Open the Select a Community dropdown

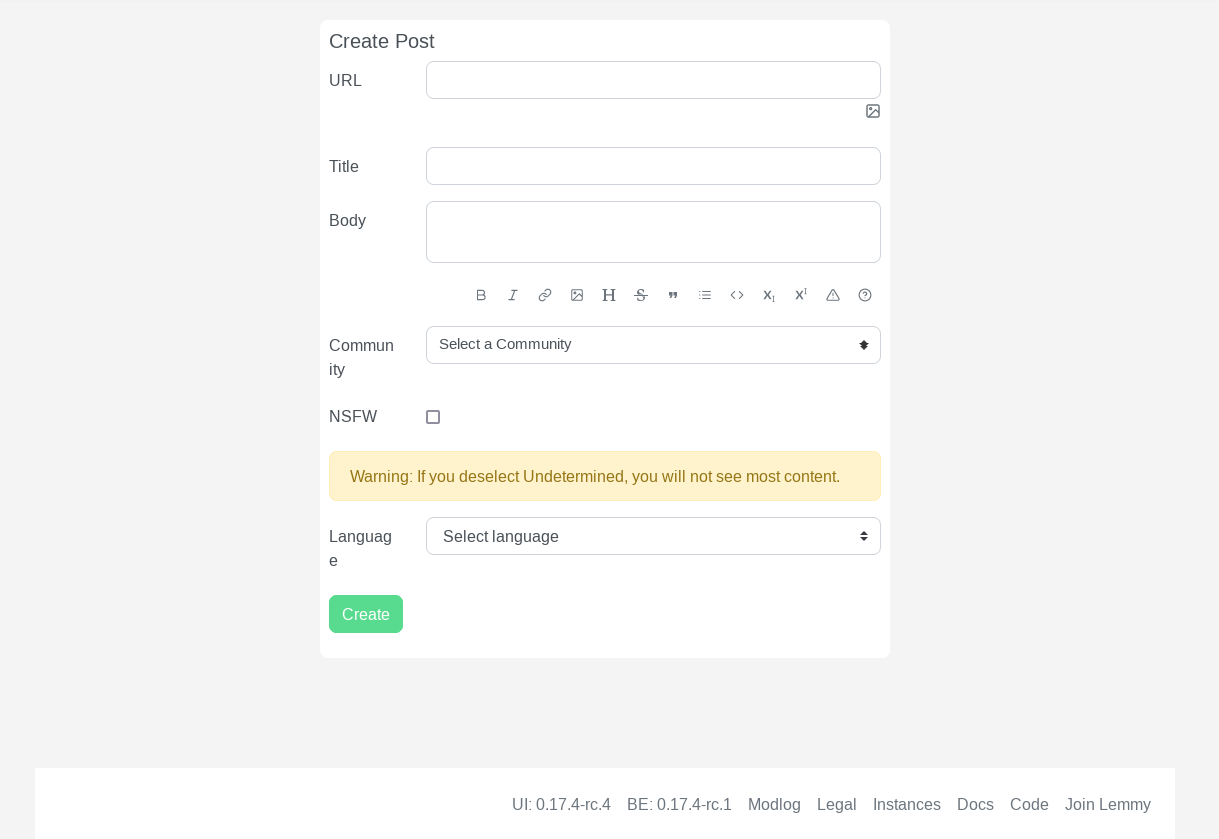653,344
